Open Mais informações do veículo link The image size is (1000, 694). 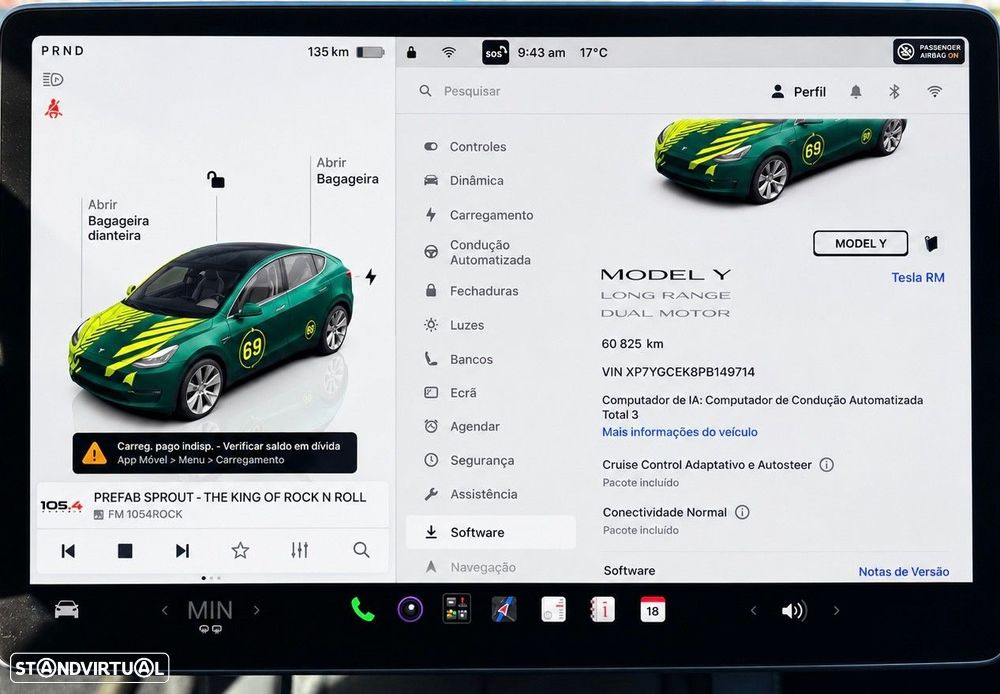680,432
